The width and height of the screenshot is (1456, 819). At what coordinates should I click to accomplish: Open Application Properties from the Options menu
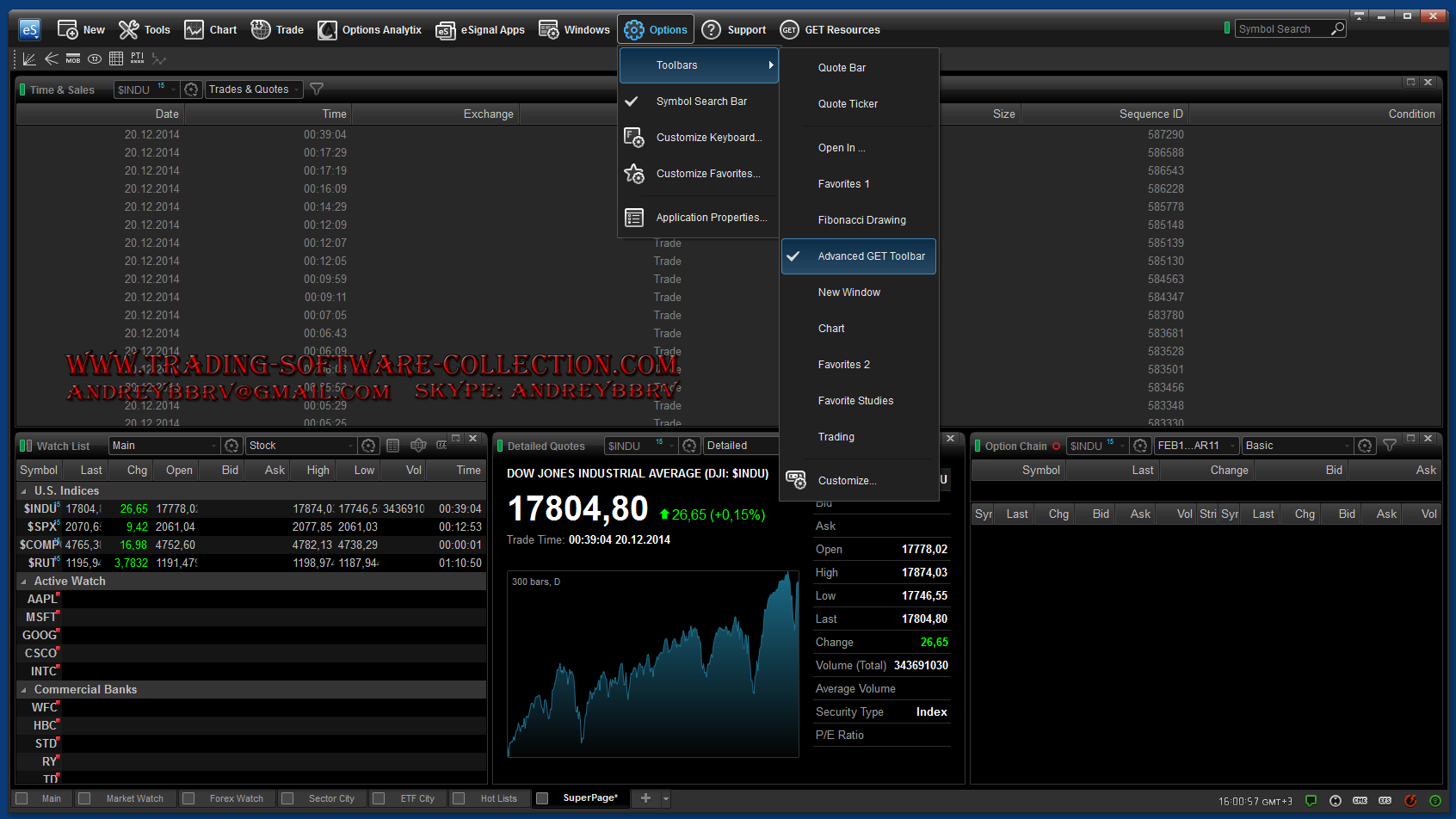point(710,218)
